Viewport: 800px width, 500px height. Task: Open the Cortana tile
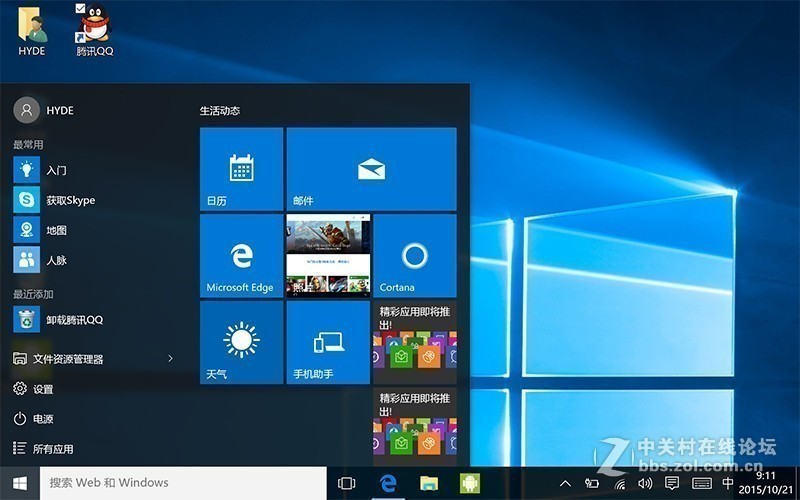[414, 256]
